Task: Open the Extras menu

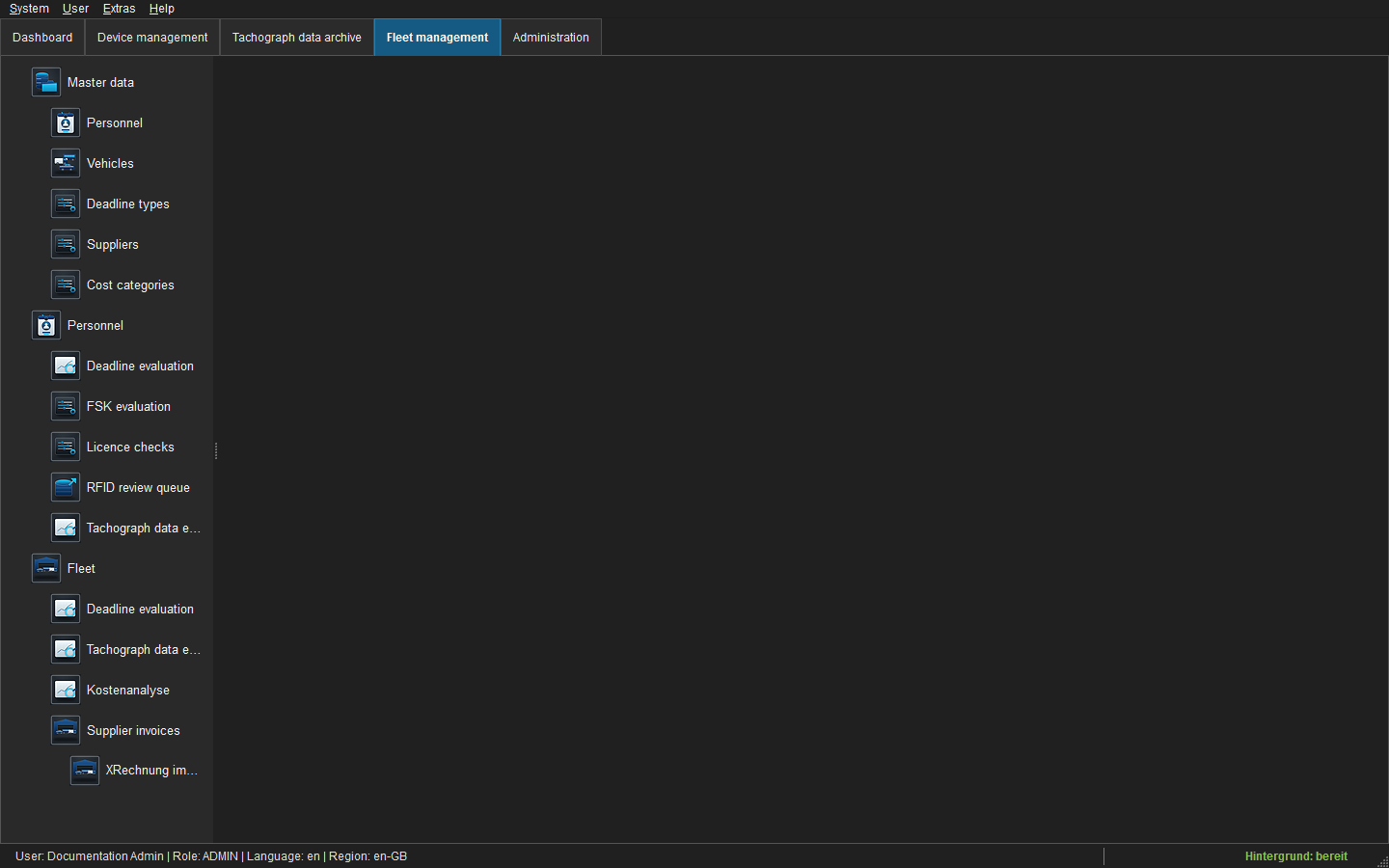Action: (x=119, y=9)
